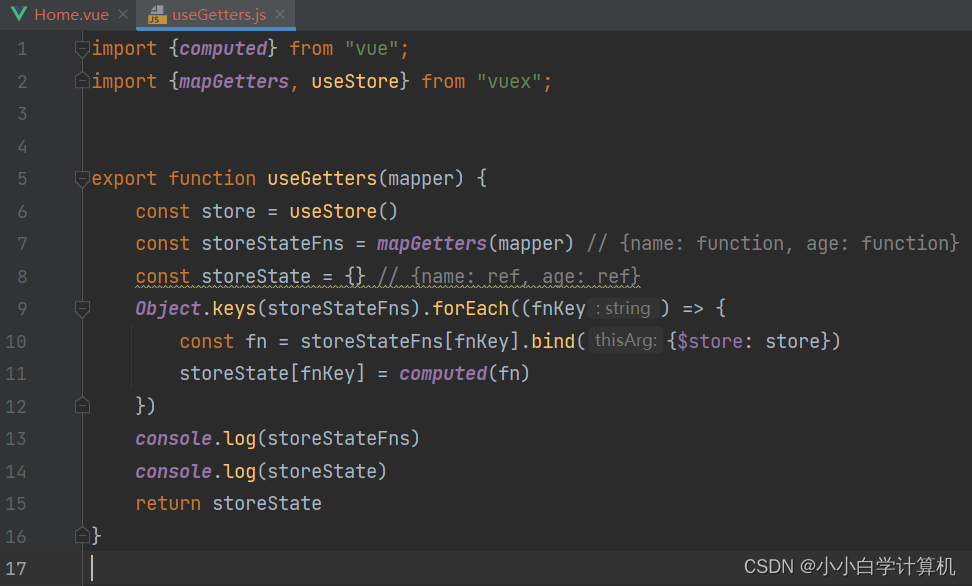This screenshot has width=972, height=586.
Task: Collapse the useGetters function on line 5
Action: [82, 179]
